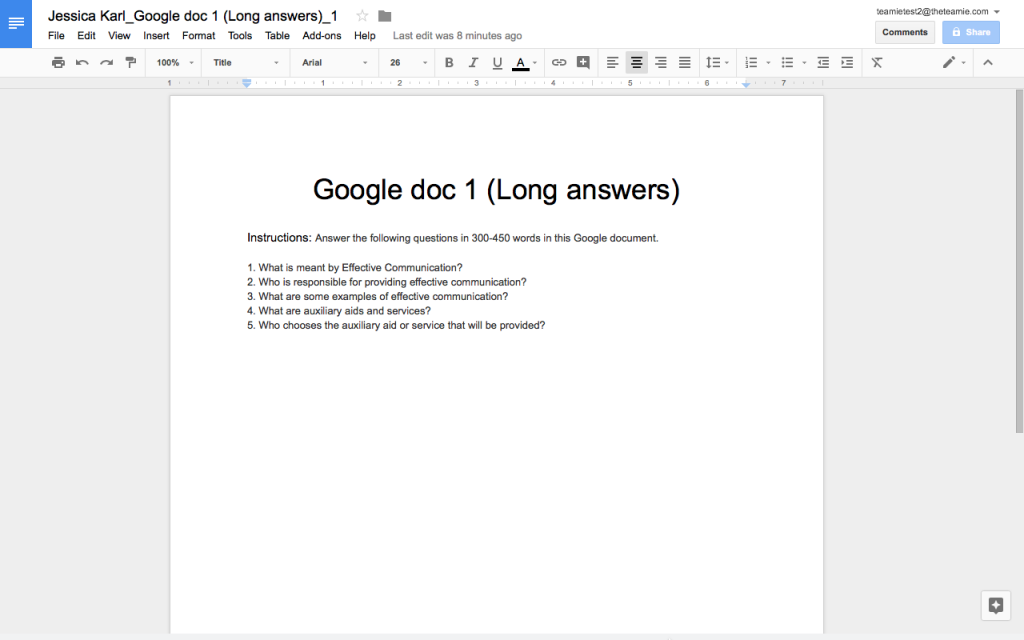
Task: Expand numbered list options arrow
Action: pos(768,63)
